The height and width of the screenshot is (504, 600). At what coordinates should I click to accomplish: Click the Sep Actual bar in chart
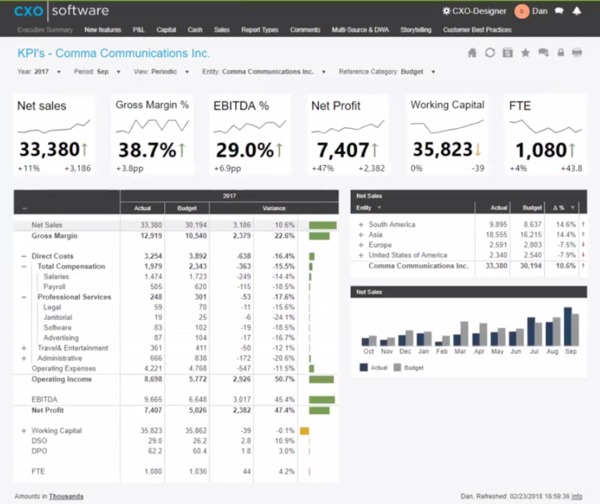tap(568, 326)
